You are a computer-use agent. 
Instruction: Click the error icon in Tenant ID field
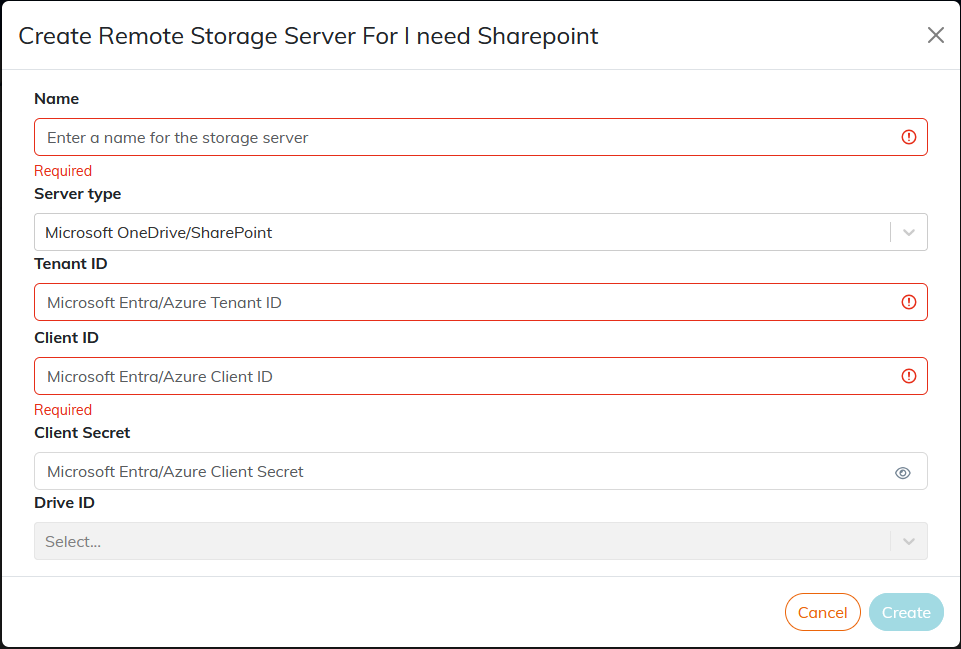[x=908, y=302]
